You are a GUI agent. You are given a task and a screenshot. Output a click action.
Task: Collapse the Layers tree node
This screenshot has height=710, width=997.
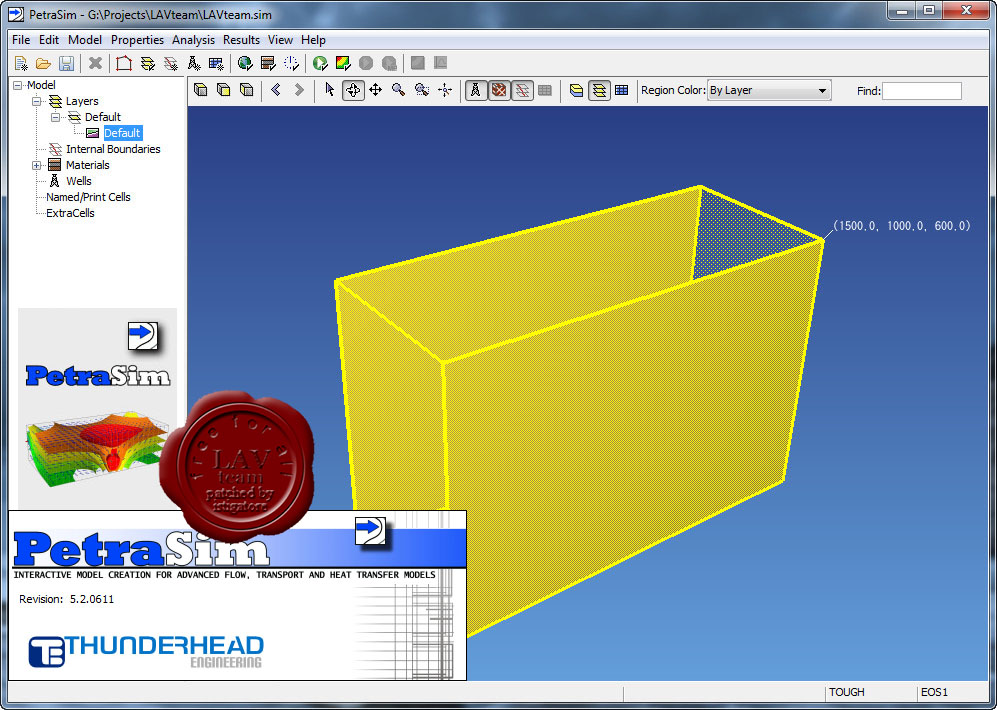(x=37, y=101)
